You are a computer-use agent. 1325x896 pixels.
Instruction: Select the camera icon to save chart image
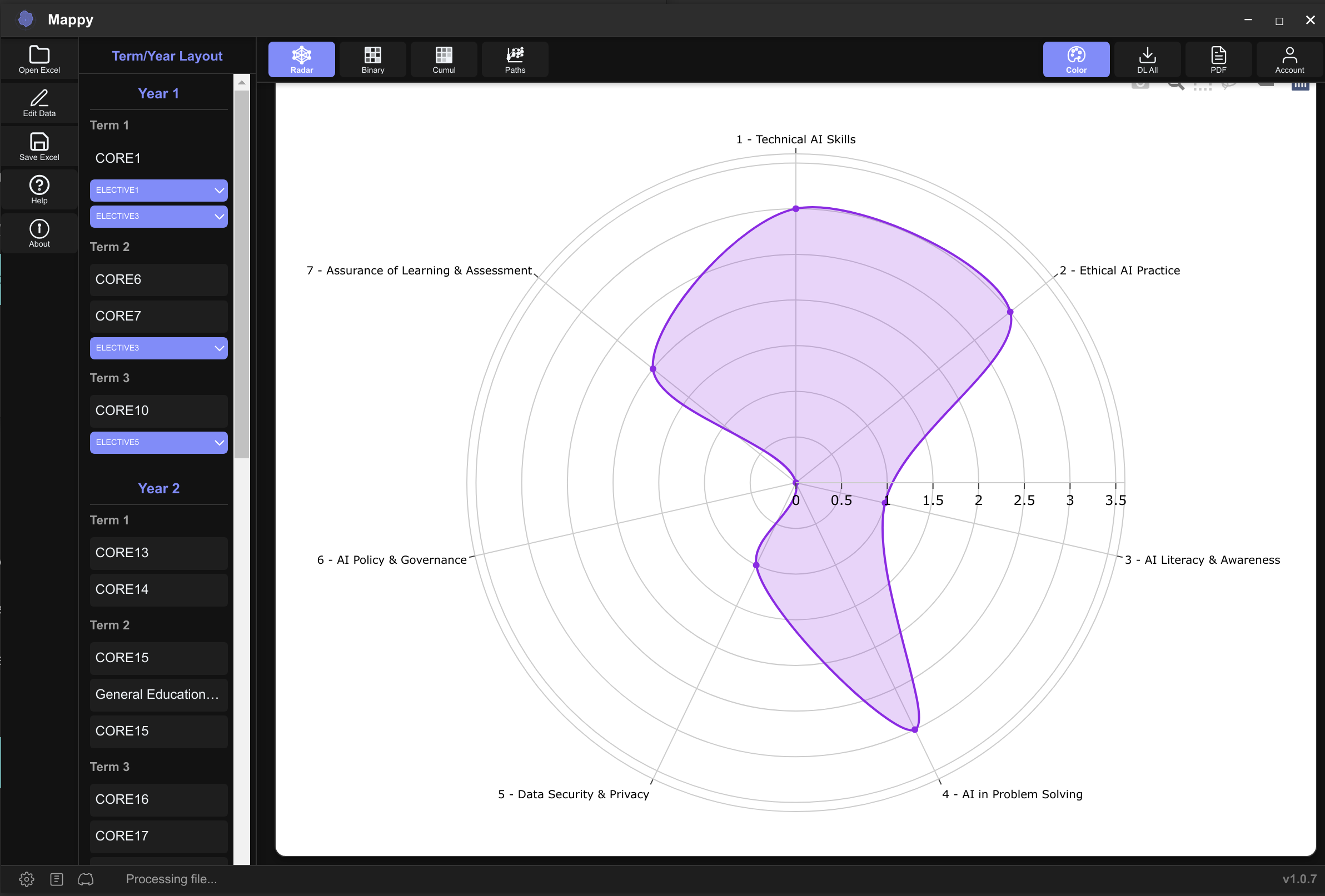pos(1140,84)
